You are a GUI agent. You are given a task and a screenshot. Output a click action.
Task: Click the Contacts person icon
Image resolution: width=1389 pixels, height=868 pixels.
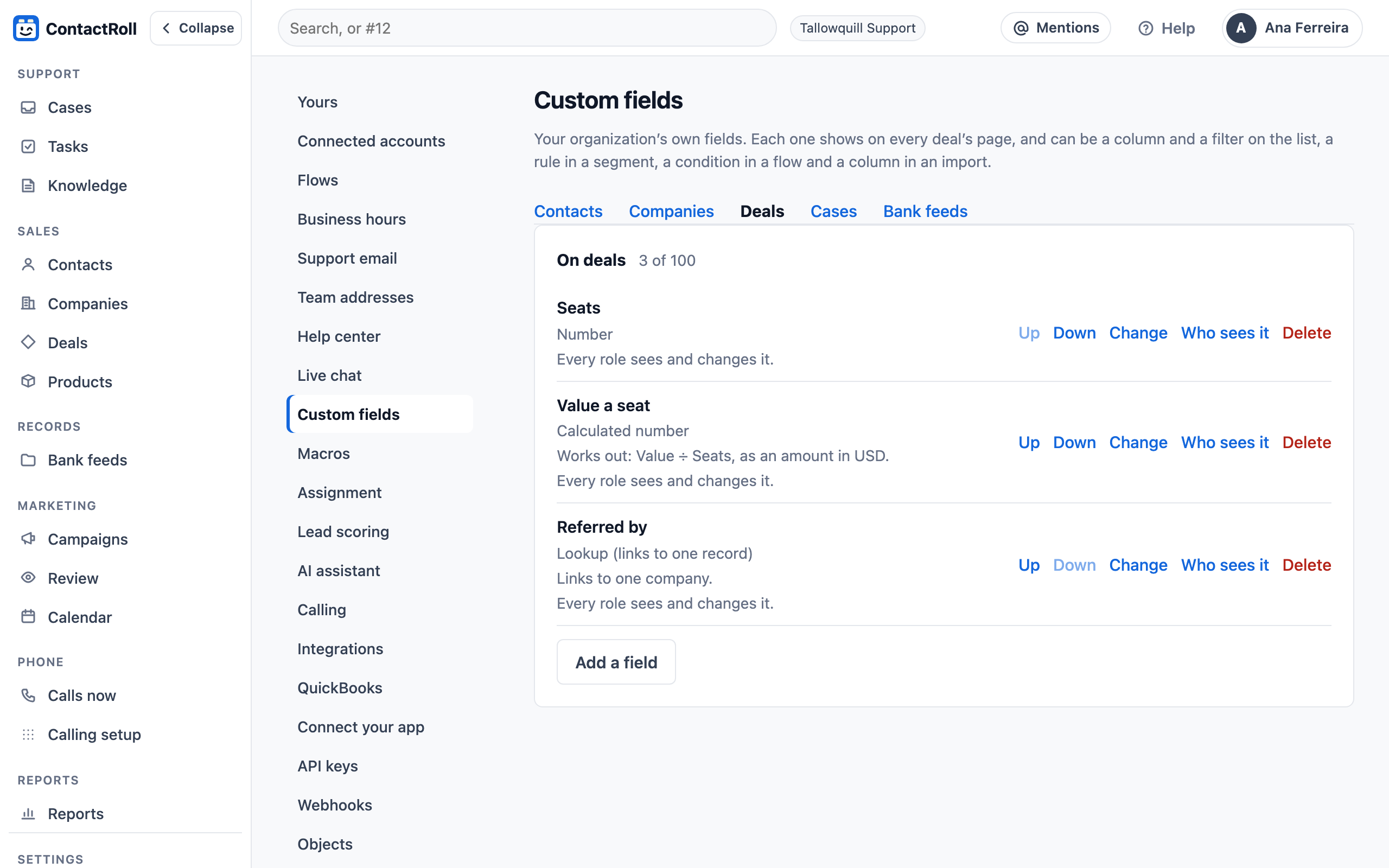(x=28, y=265)
